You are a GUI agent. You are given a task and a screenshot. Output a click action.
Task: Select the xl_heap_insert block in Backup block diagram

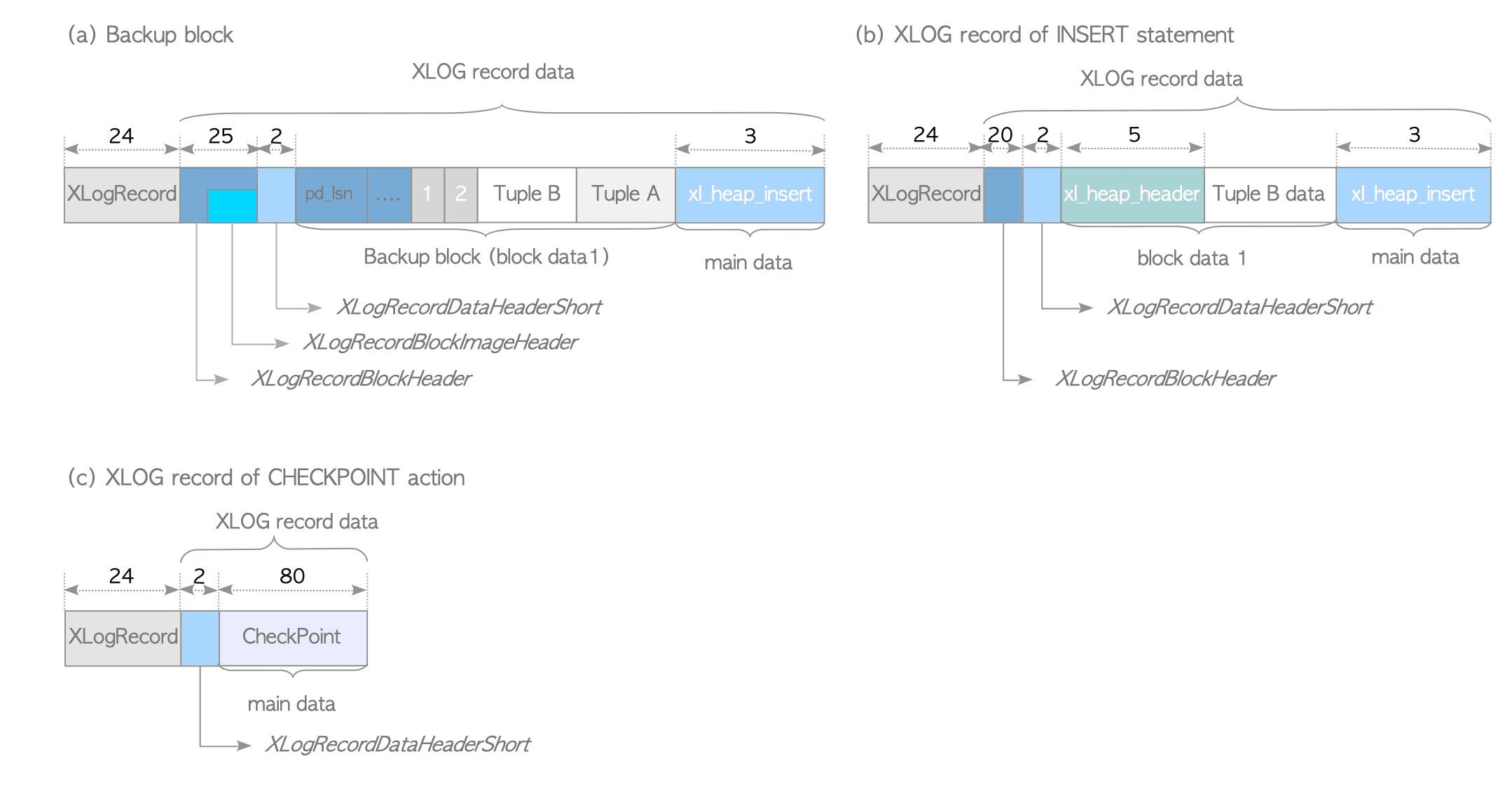(x=749, y=195)
